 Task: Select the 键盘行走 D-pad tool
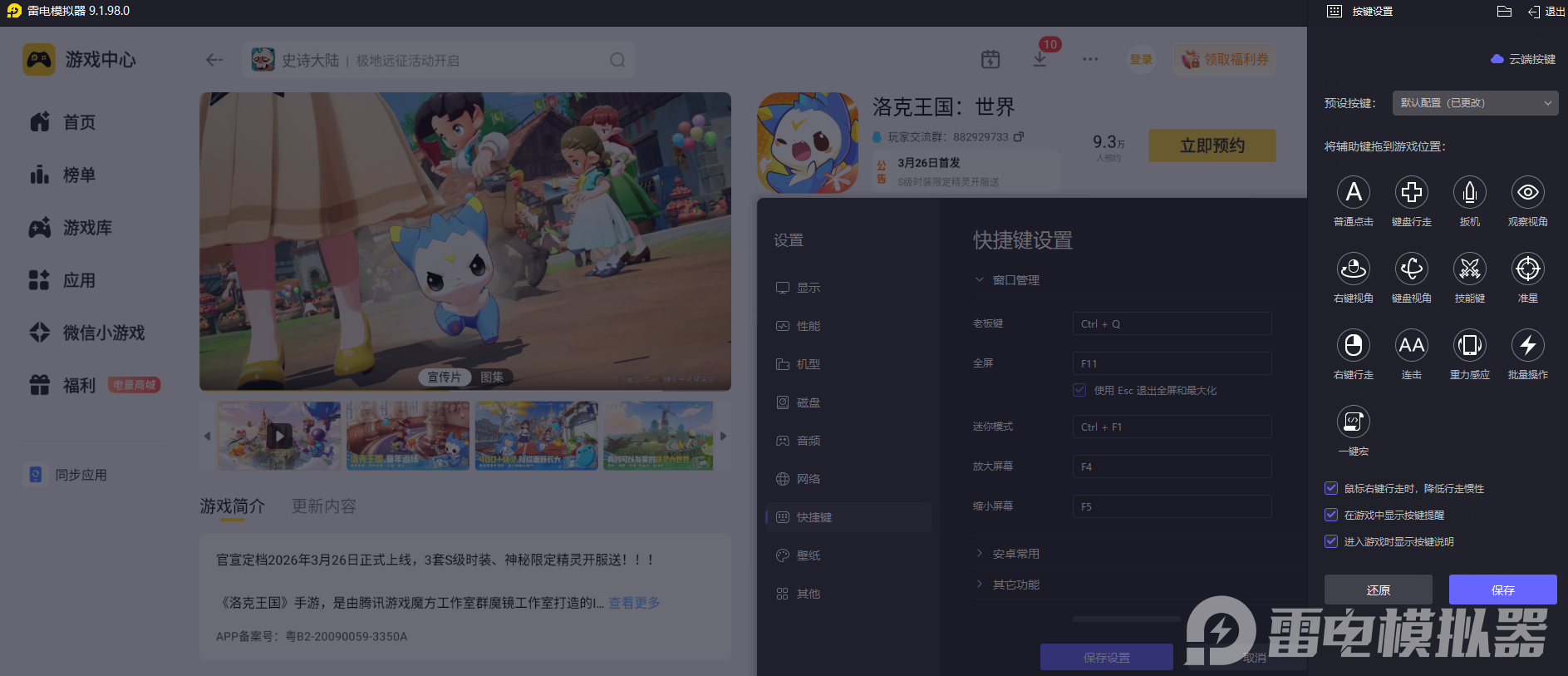point(1411,192)
